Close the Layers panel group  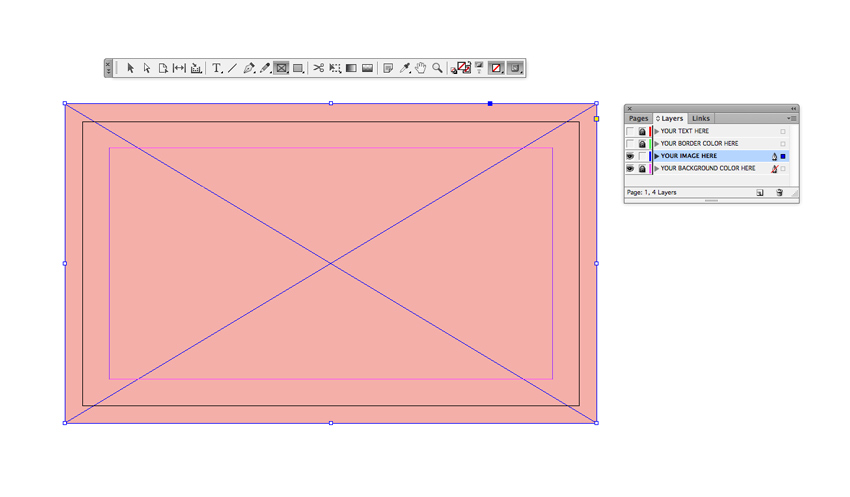629,108
